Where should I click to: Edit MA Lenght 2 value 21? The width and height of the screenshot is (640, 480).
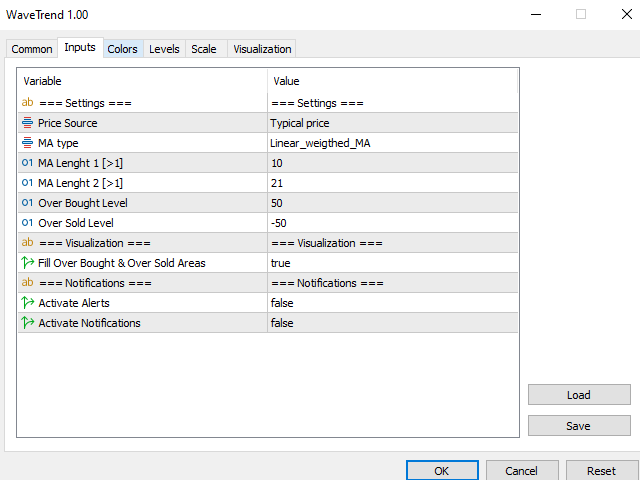(393, 183)
